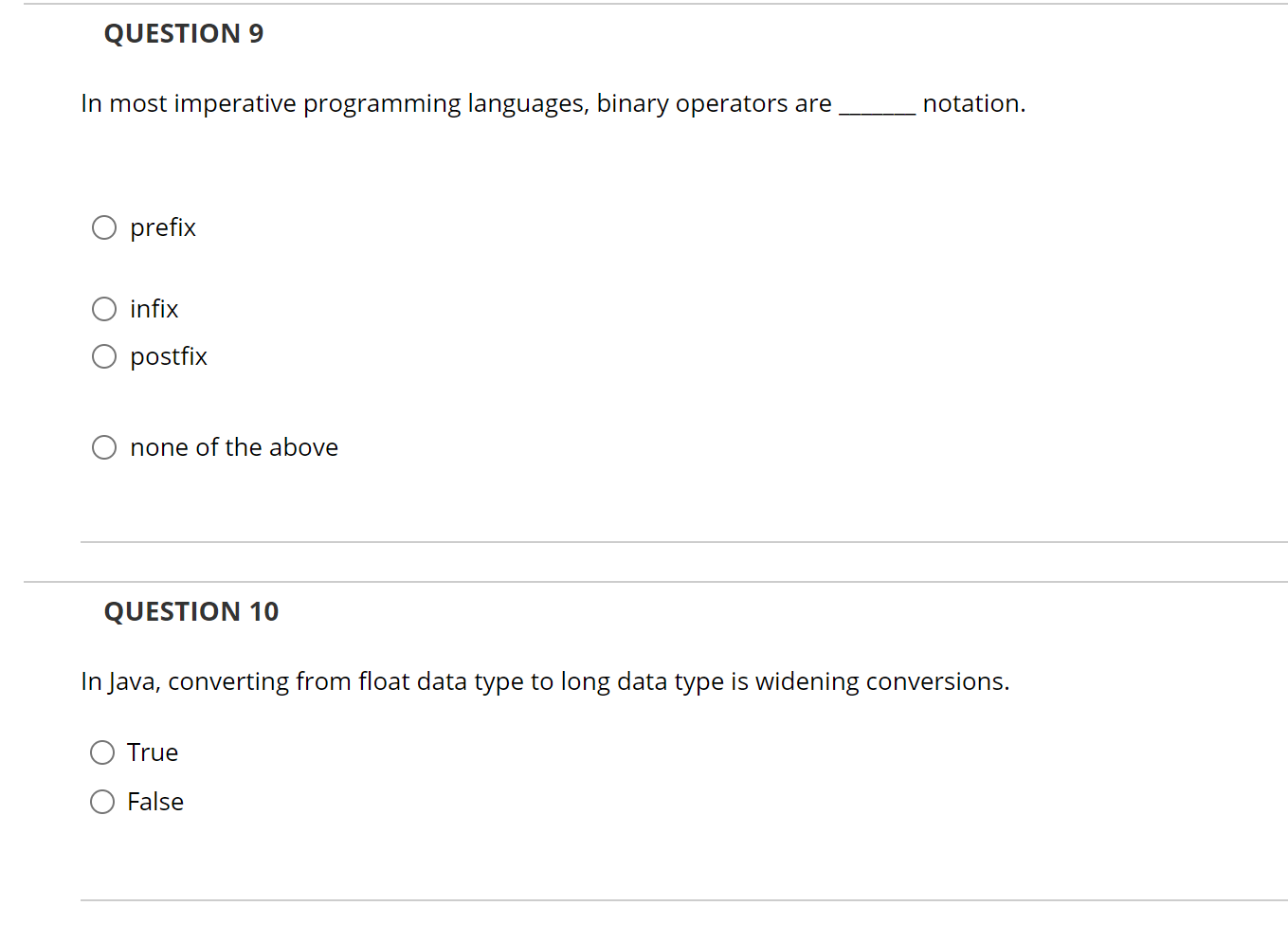
Task: Click the Question 10 statement text
Action: pyautogui.click(x=545, y=681)
